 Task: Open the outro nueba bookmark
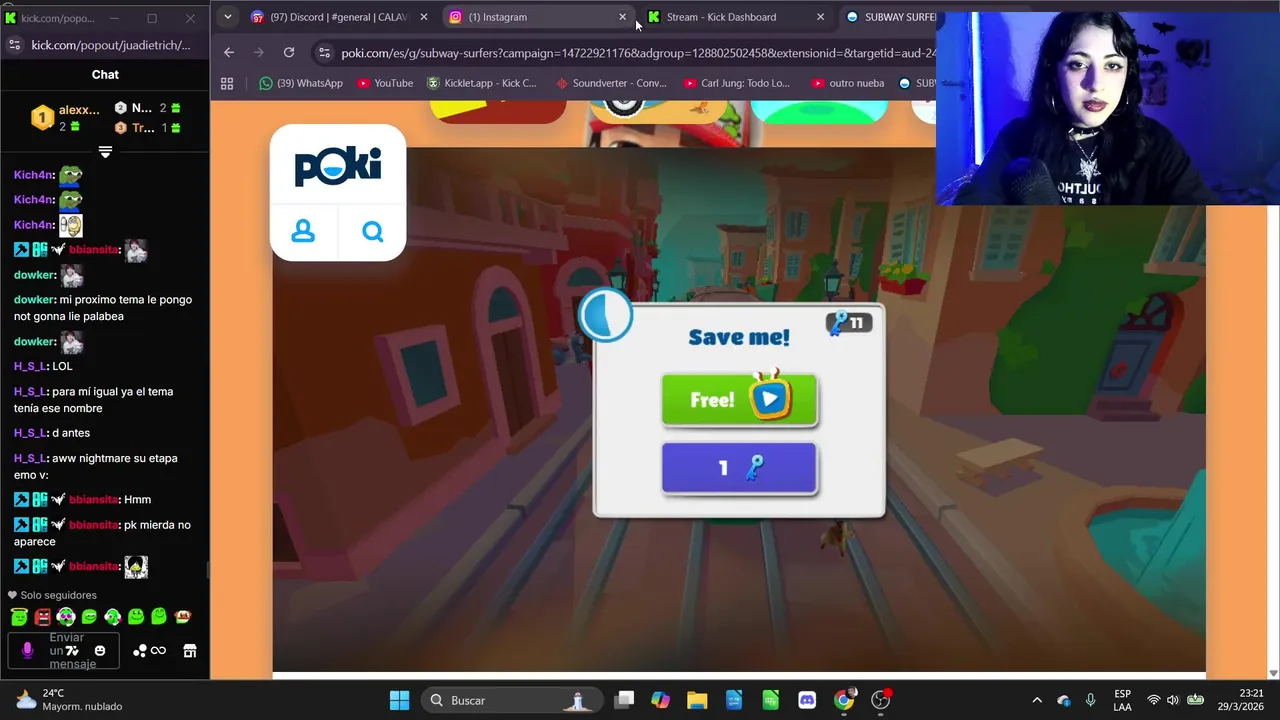tap(848, 83)
